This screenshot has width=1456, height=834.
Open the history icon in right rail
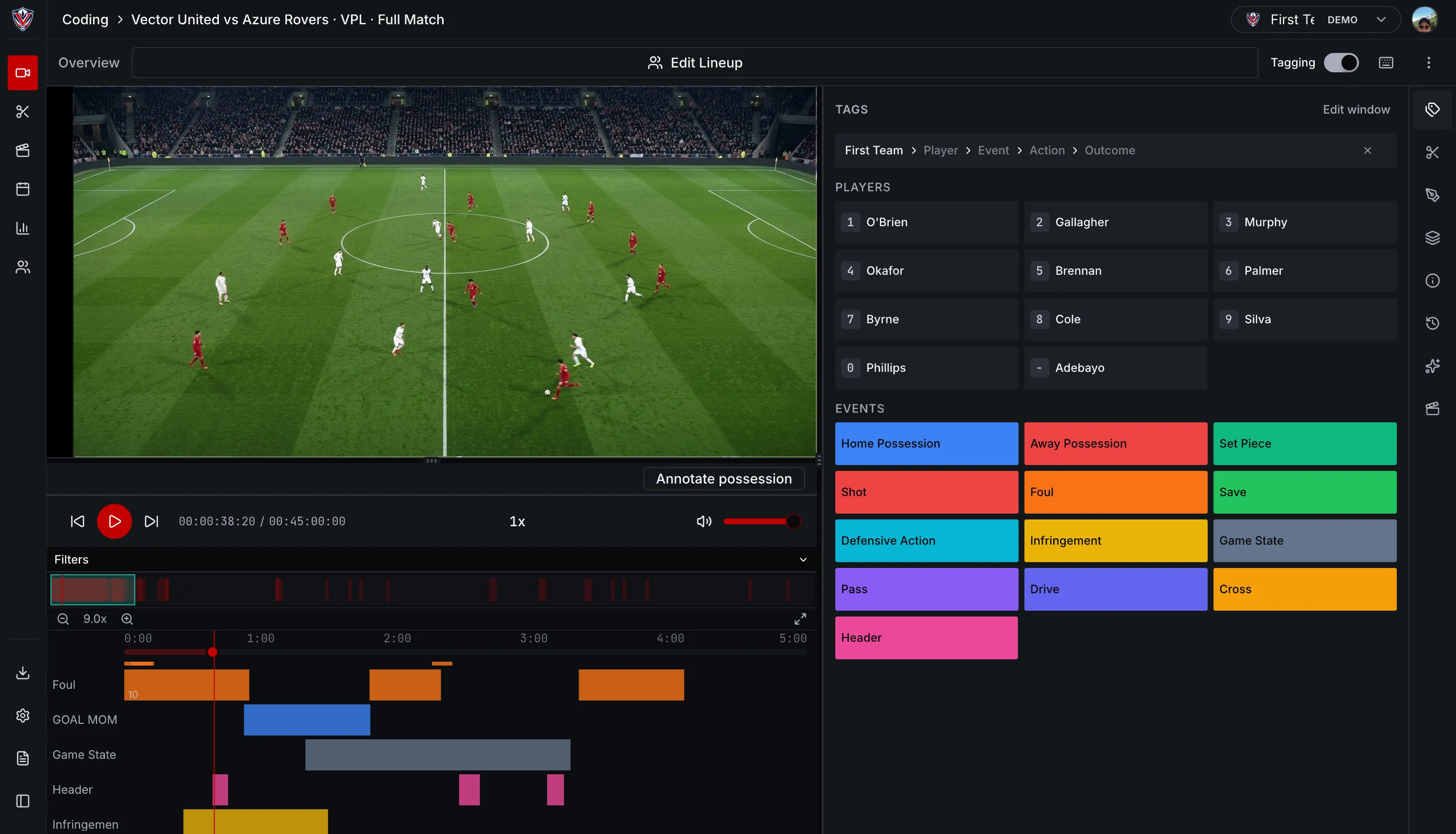pos(1433,323)
